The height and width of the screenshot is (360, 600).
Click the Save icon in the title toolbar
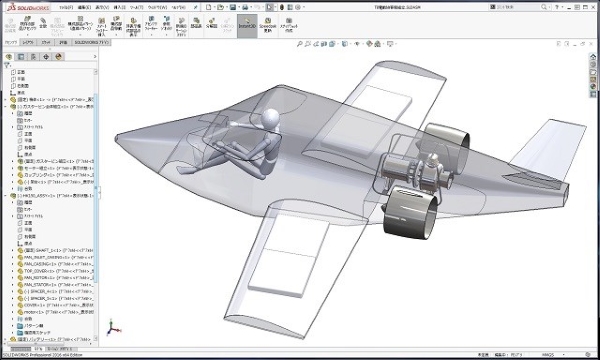pos(233,7)
